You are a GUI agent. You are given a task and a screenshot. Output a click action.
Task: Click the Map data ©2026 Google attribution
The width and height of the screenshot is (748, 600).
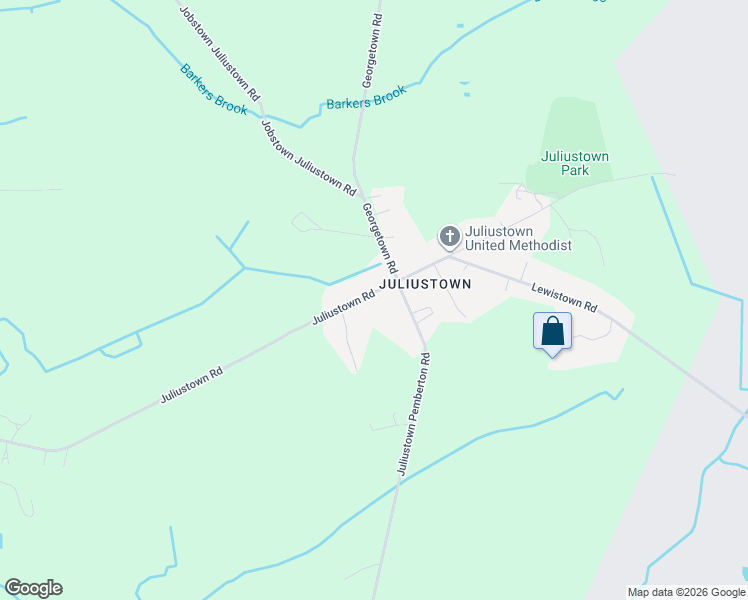[x=686, y=592]
